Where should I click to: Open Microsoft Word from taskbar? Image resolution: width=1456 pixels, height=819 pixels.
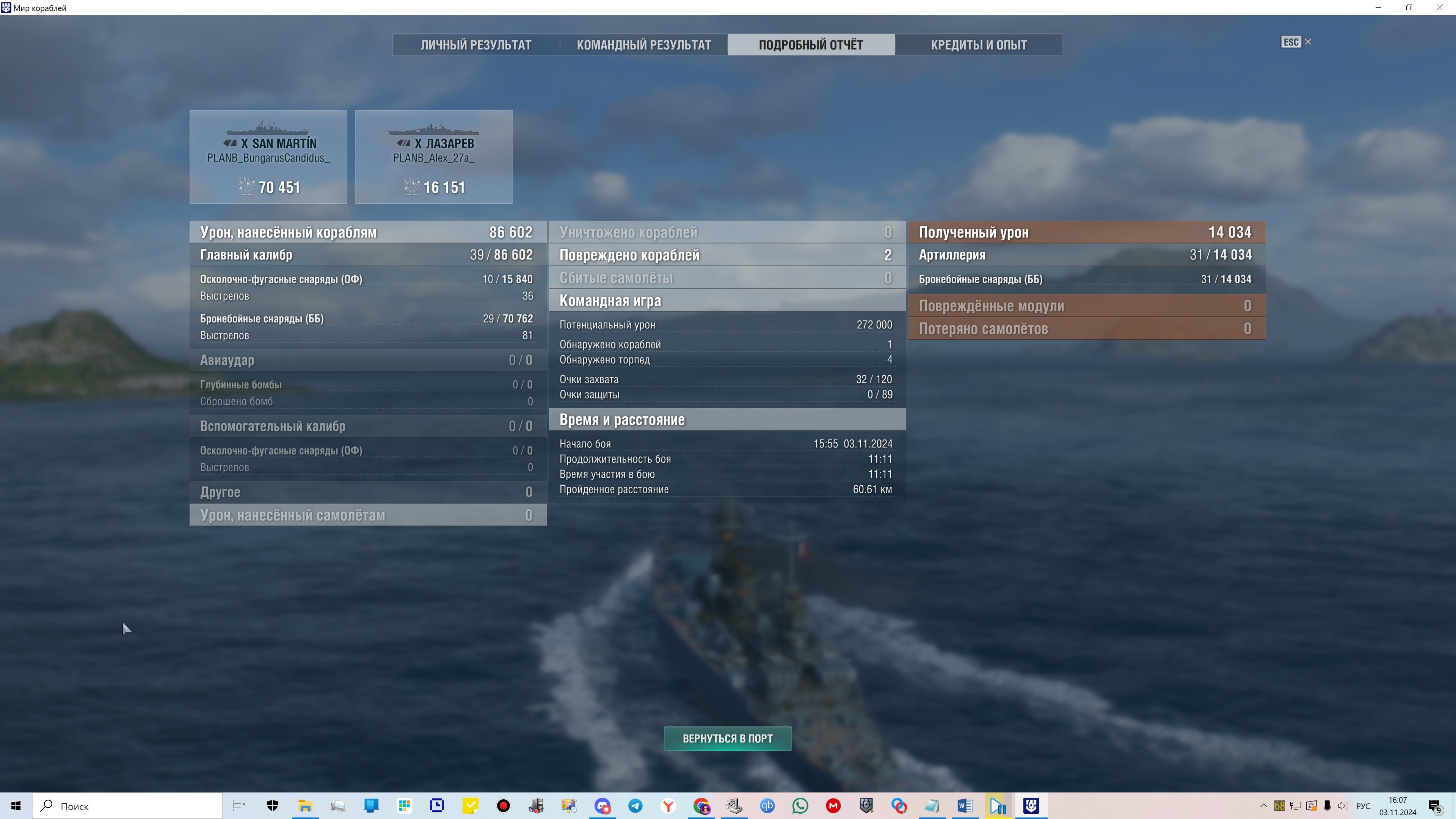[x=965, y=806]
